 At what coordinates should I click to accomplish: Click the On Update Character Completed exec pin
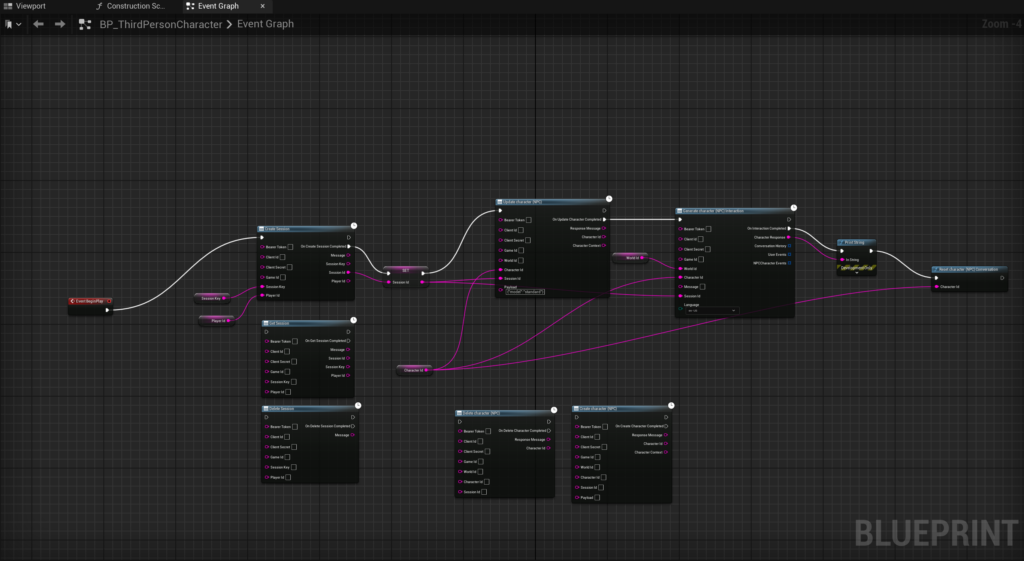point(605,219)
